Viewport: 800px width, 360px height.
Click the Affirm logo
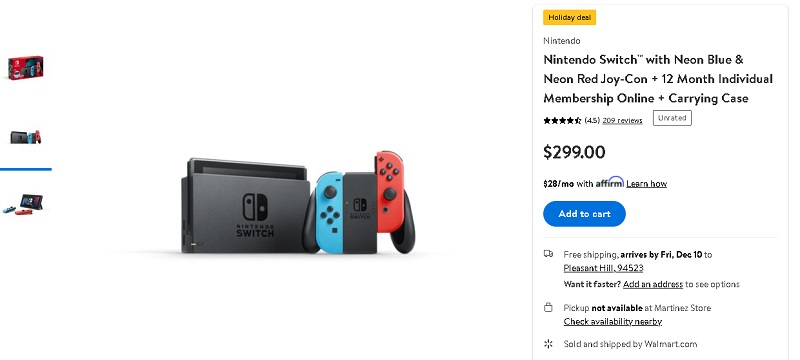610,182
